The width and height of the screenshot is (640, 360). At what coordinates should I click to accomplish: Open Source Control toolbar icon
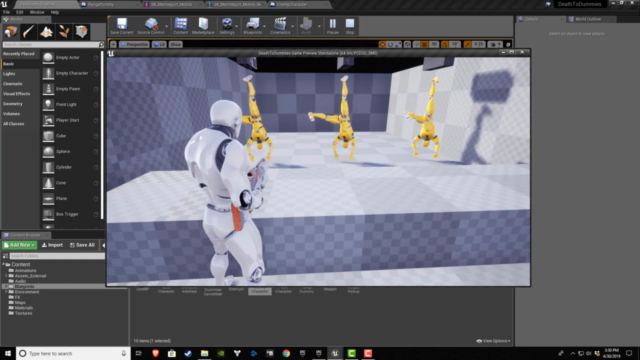tap(151, 26)
